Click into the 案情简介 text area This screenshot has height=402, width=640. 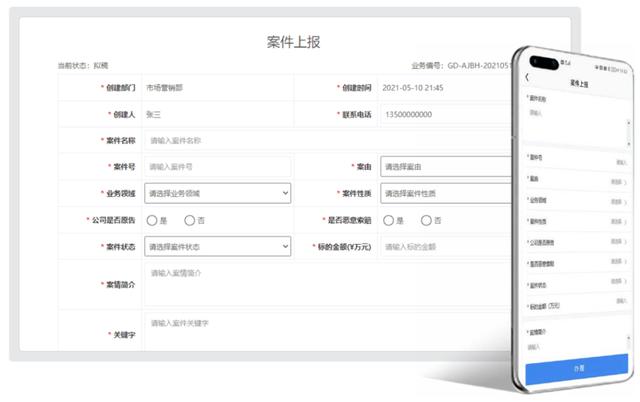pos(330,285)
